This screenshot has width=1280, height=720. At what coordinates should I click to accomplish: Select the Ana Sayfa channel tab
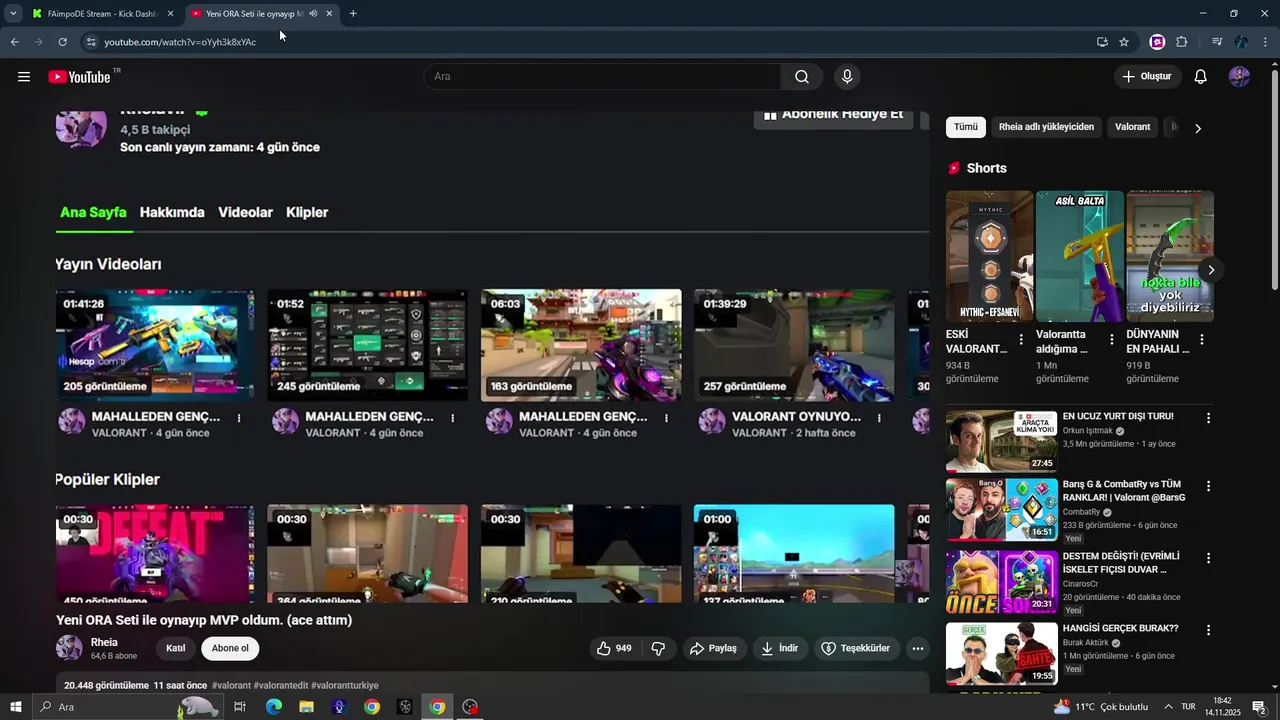coord(93,212)
